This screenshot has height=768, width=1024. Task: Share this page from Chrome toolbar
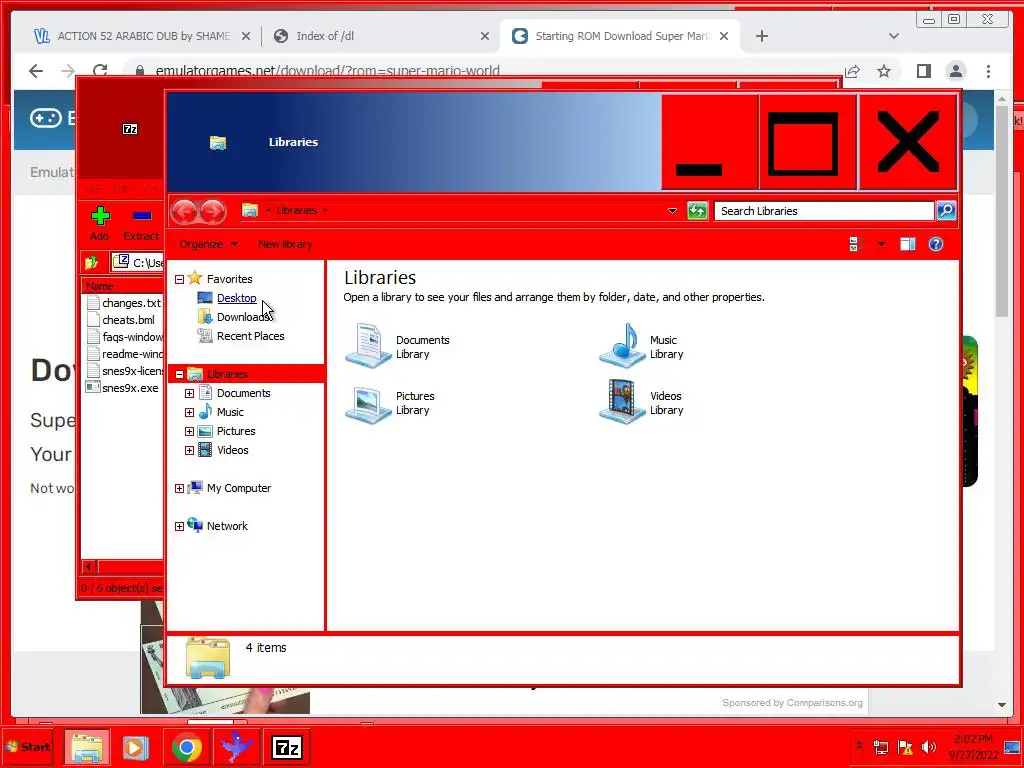click(852, 71)
